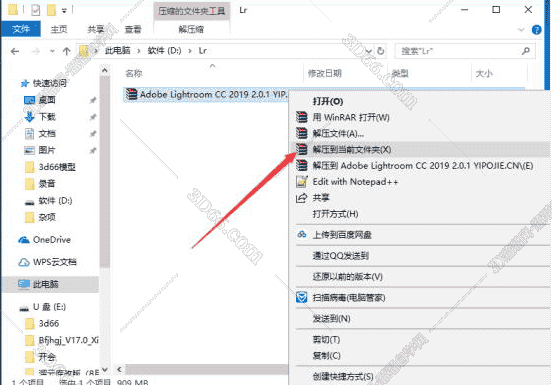Click 软件 (D:) in the address breadcrumb
This screenshot has width=552, height=385.
pos(164,51)
